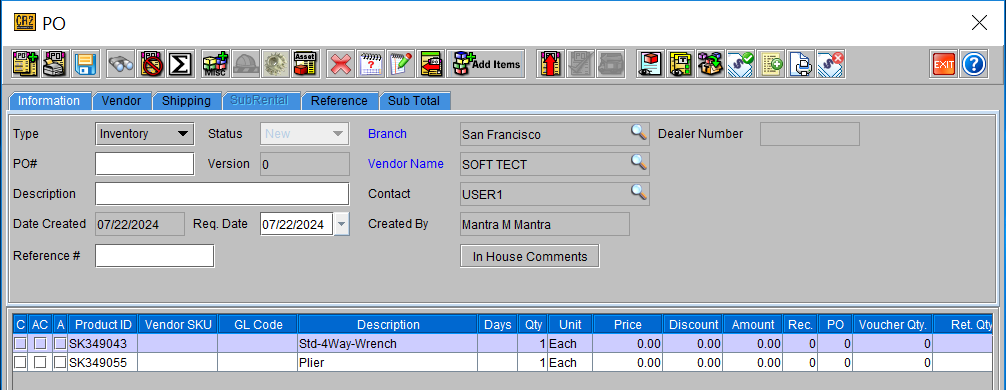Click the Days column header
Viewport: 1006px width, 390px height.
tap(498, 325)
